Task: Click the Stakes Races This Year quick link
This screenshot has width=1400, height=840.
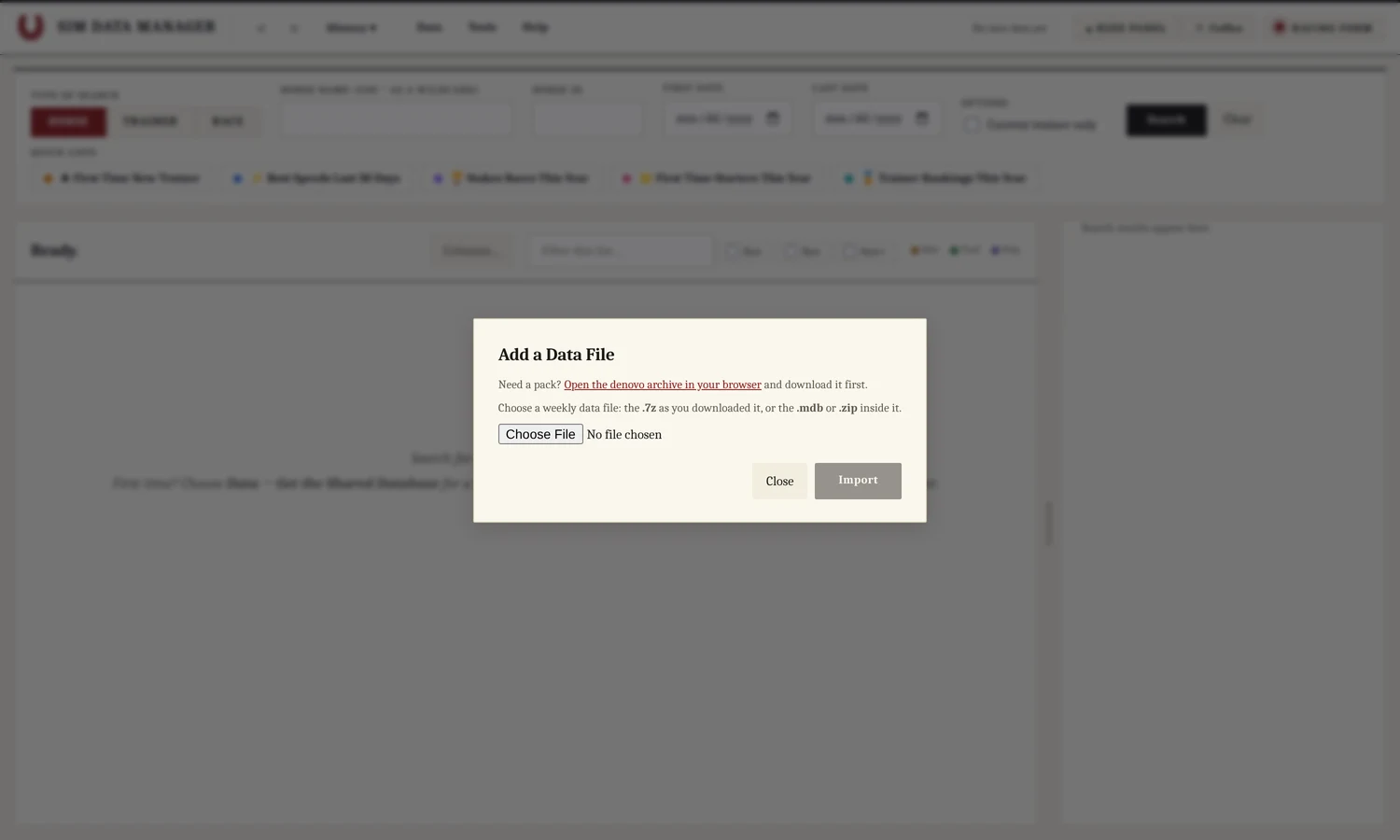Action: 511,178
